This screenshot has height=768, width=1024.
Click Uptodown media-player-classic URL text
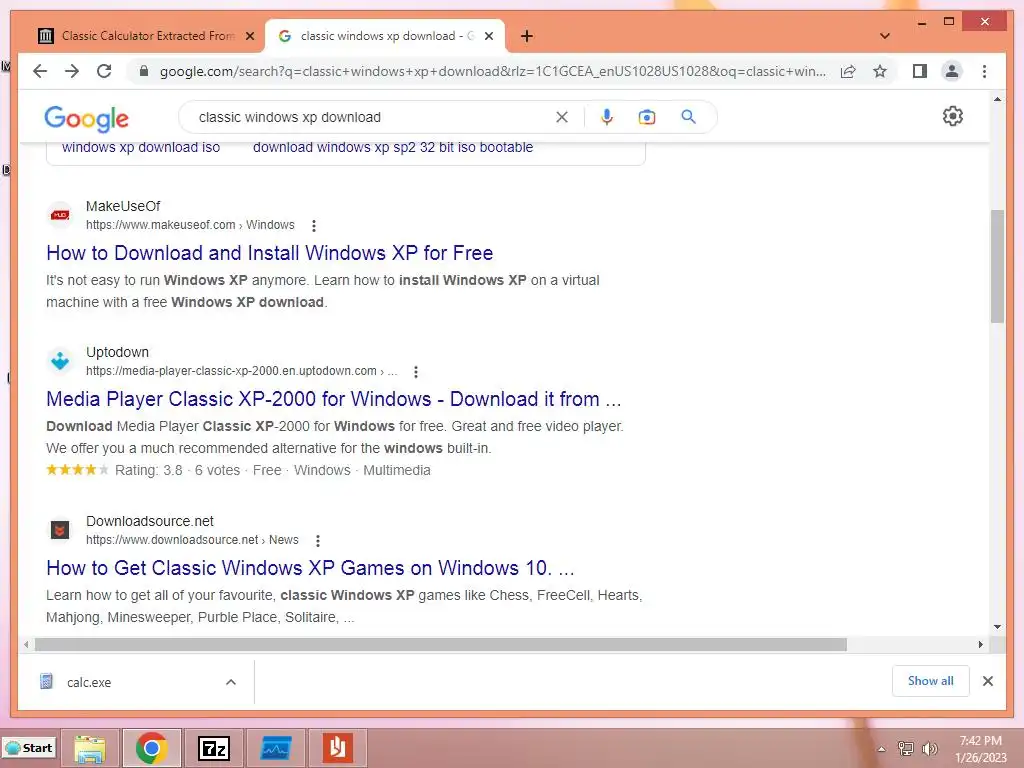click(x=242, y=371)
